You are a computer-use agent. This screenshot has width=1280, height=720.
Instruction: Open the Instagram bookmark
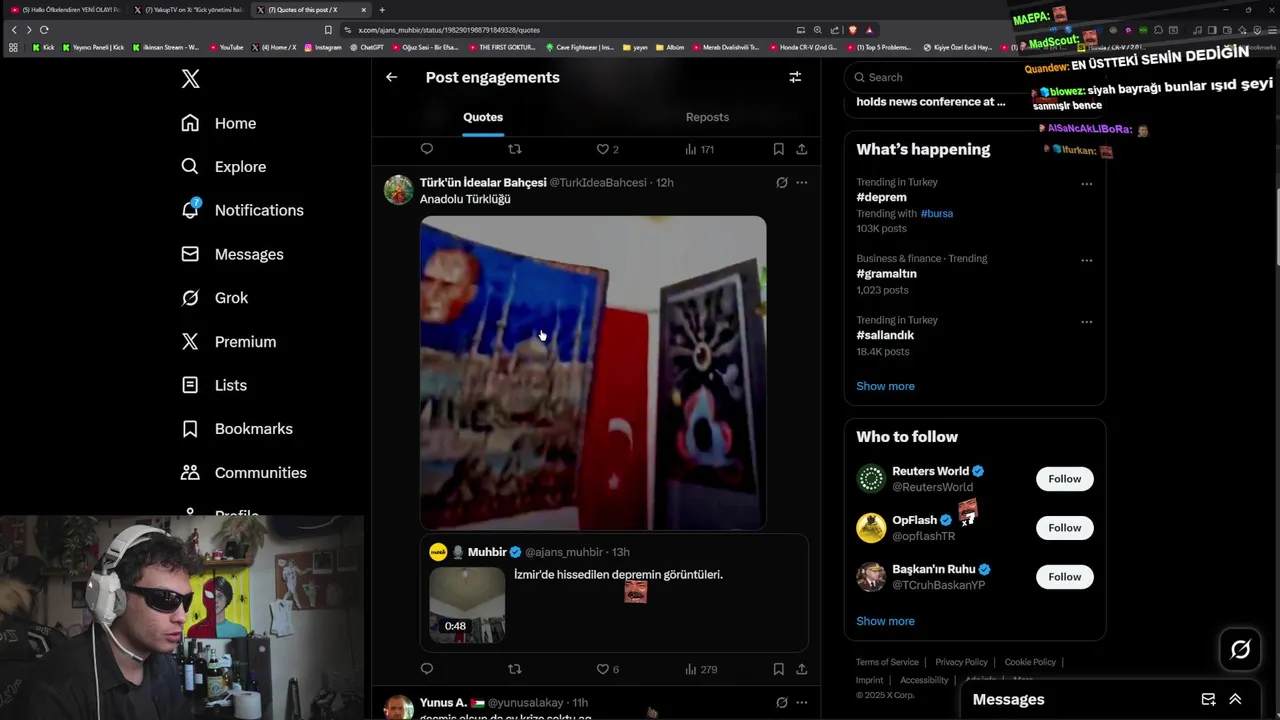coord(322,47)
